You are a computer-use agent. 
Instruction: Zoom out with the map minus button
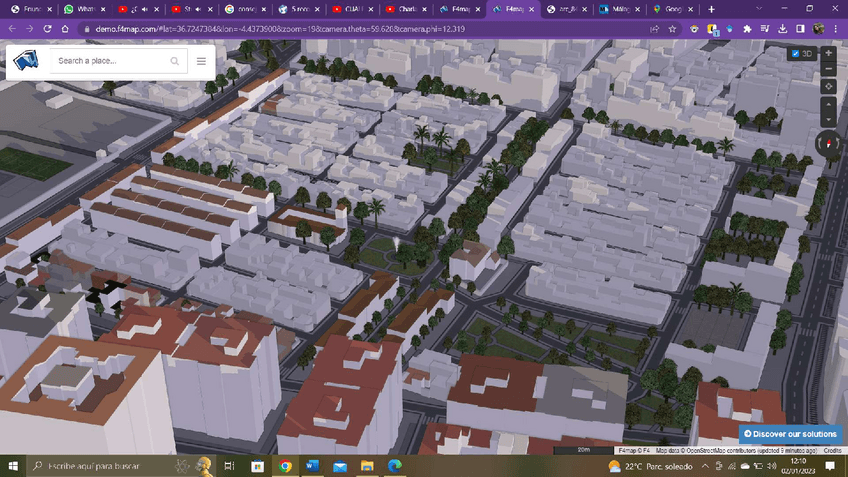(829, 69)
